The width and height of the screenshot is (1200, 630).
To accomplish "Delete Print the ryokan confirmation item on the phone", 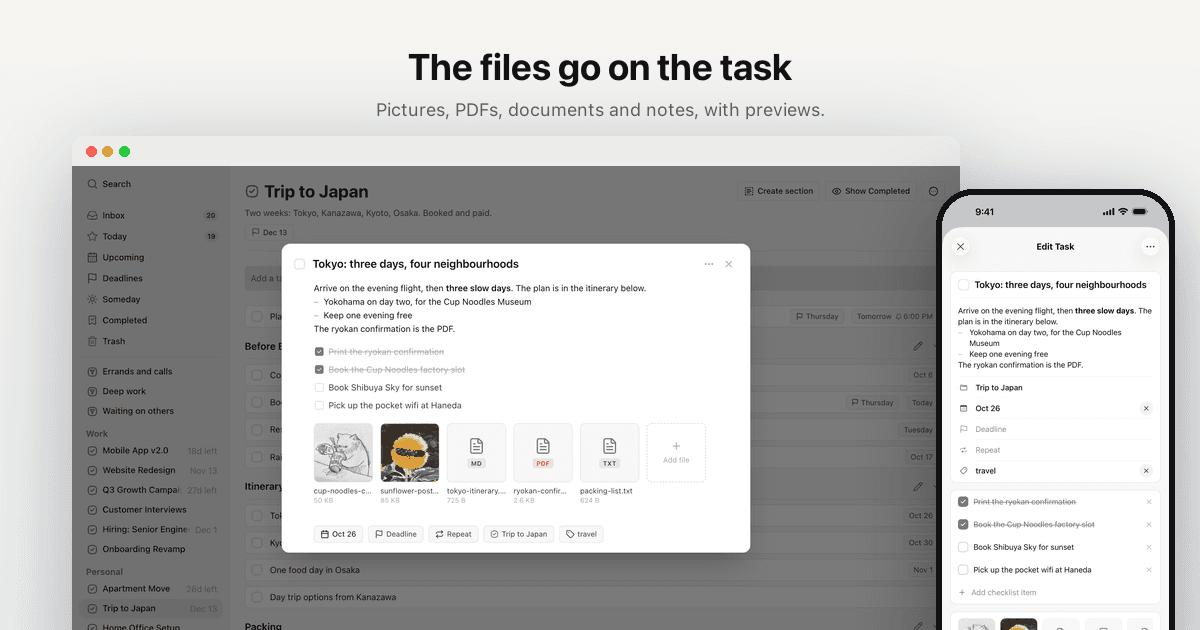I will click(1149, 502).
